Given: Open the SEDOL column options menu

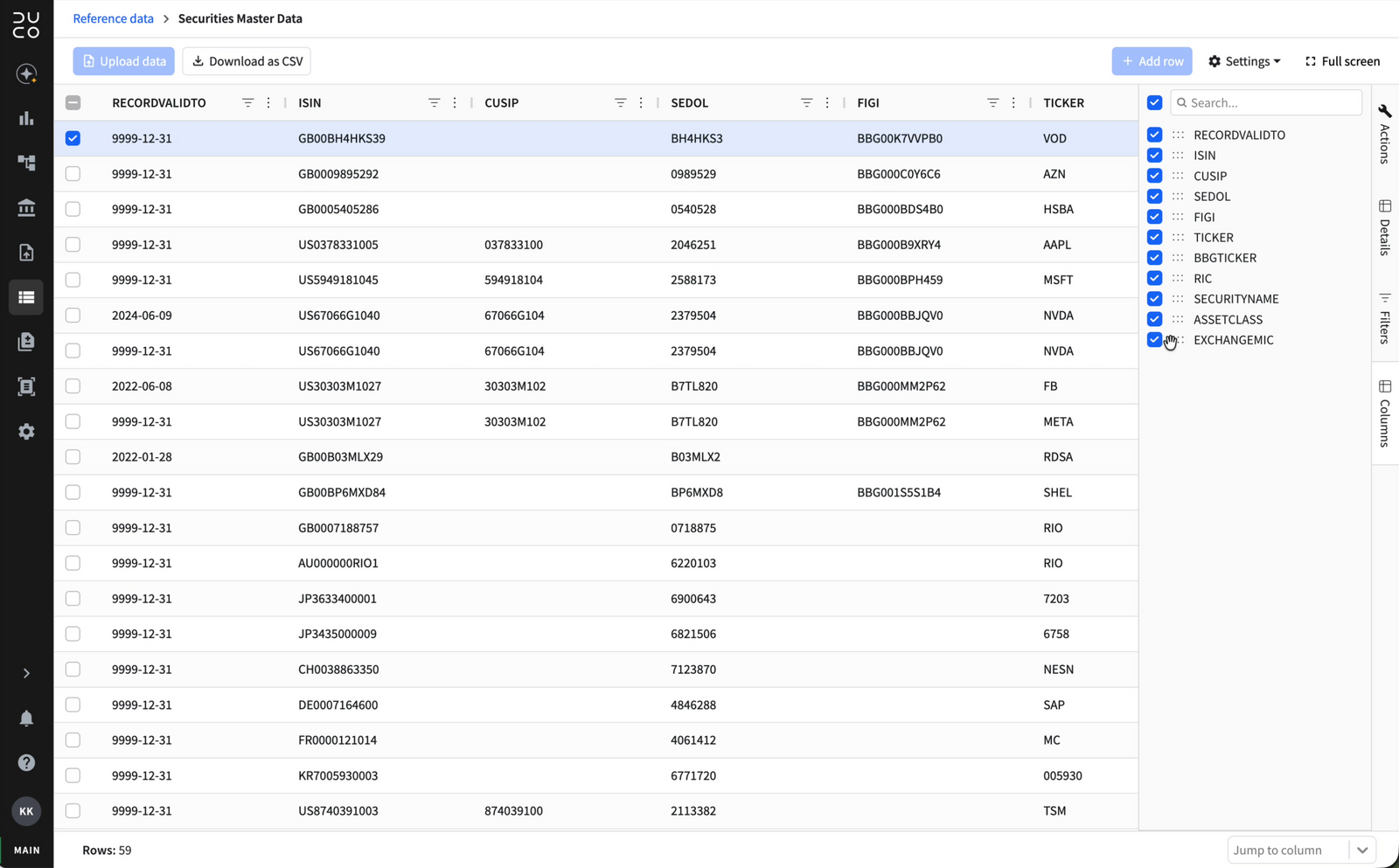Looking at the screenshot, I should tap(827, 103).
